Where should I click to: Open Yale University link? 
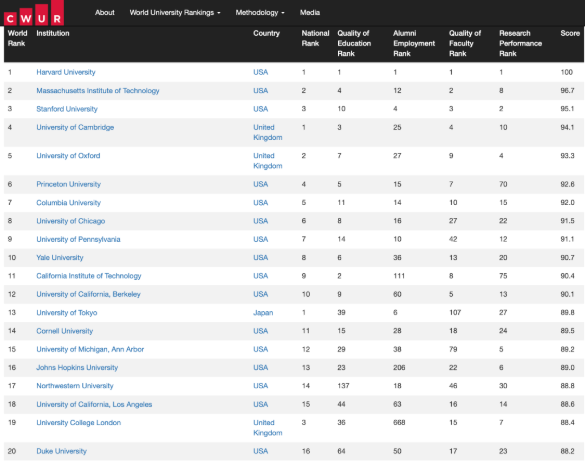pyautogui.click(x=60, y=257)
